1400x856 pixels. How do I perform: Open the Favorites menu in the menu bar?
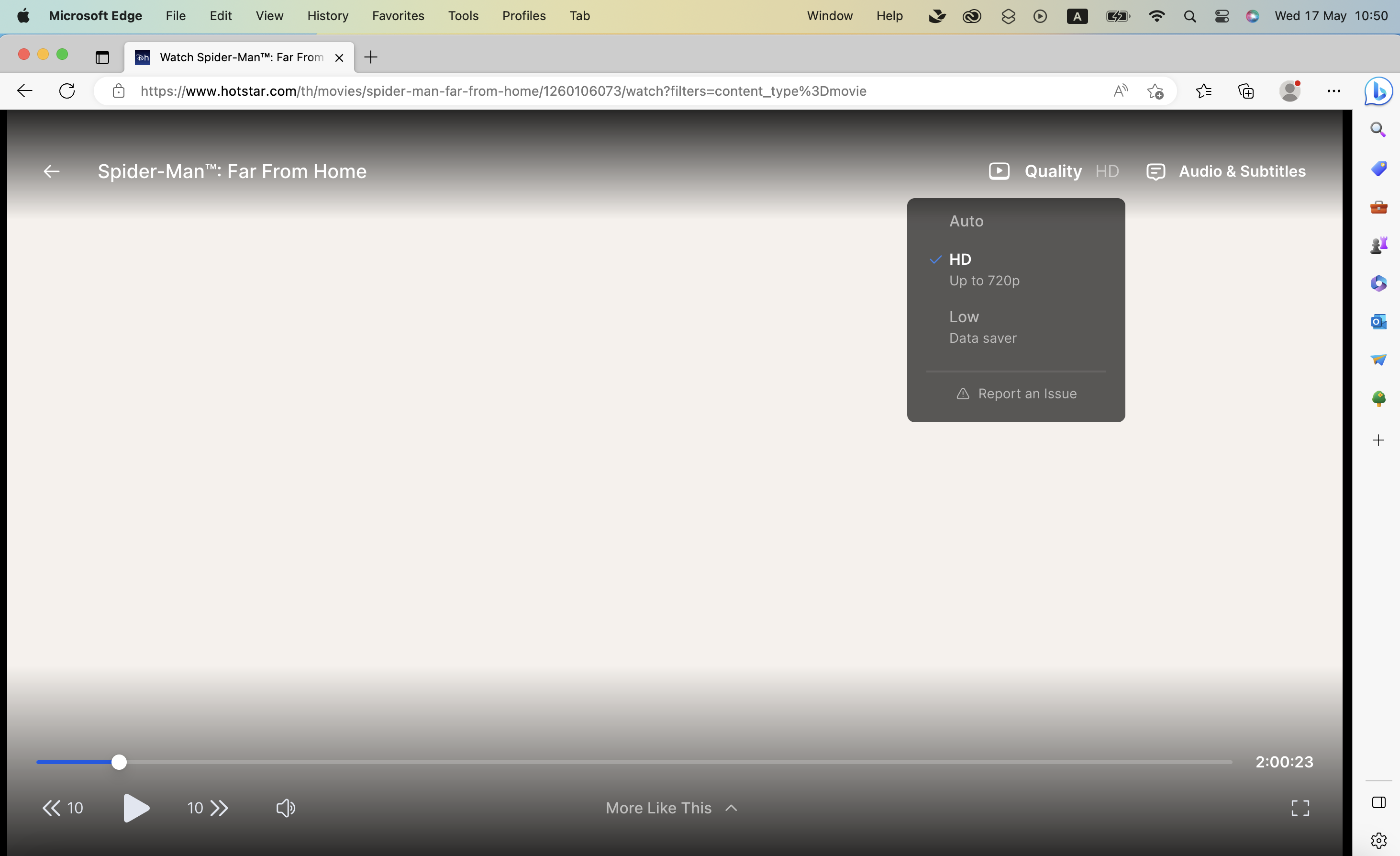398,16
